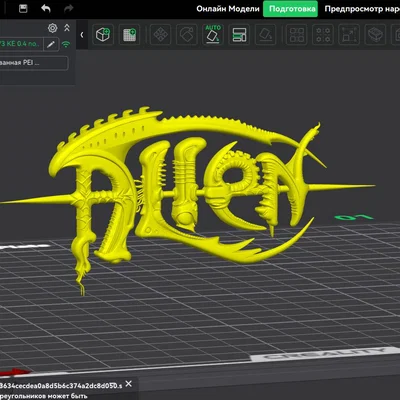This screenshot has height=400, width=400.
Task: Open the Онлайн Модели tab
Action: click(228, 9)
